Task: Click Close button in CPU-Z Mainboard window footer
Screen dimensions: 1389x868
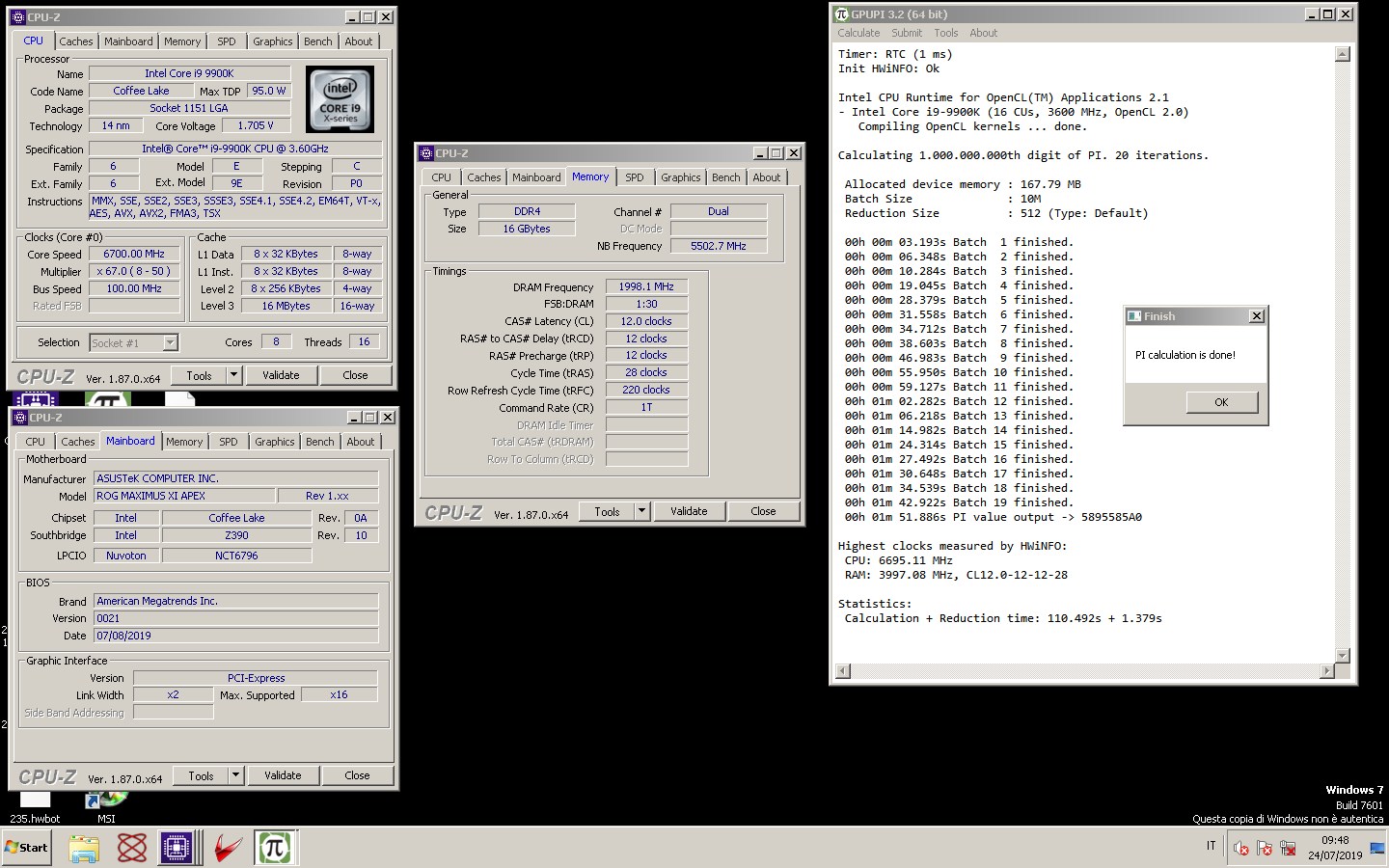Action: (357, 775)
